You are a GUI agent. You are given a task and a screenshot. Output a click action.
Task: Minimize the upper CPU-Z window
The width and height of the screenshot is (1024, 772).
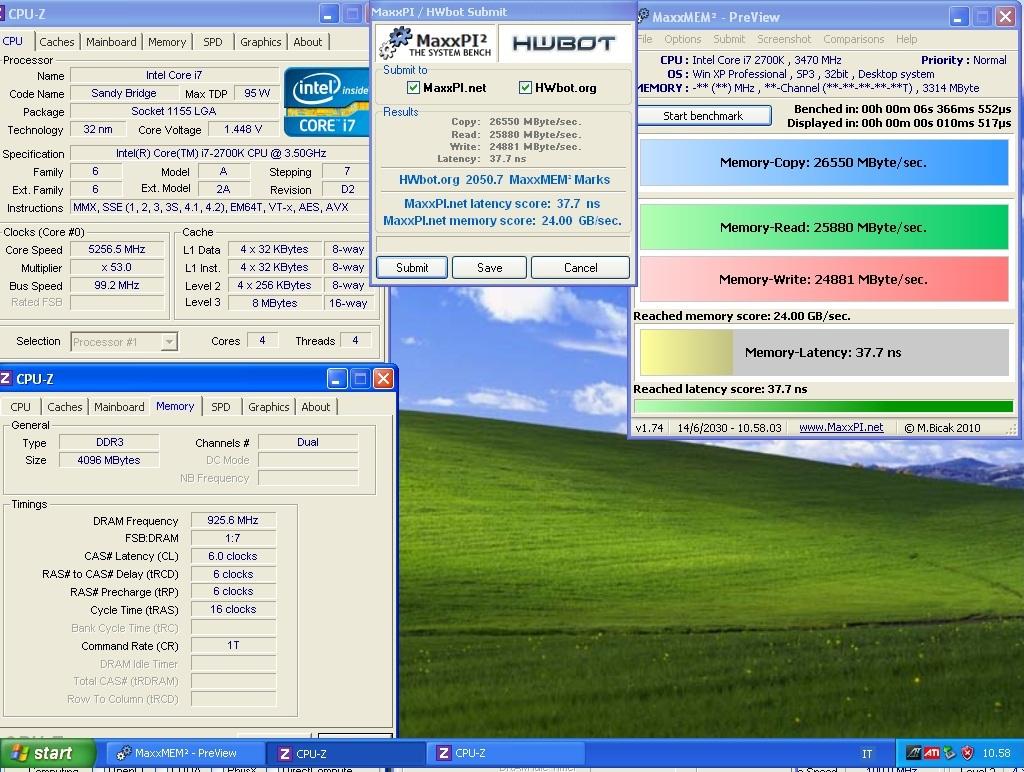pyautogui.click(x=328, y=14)
